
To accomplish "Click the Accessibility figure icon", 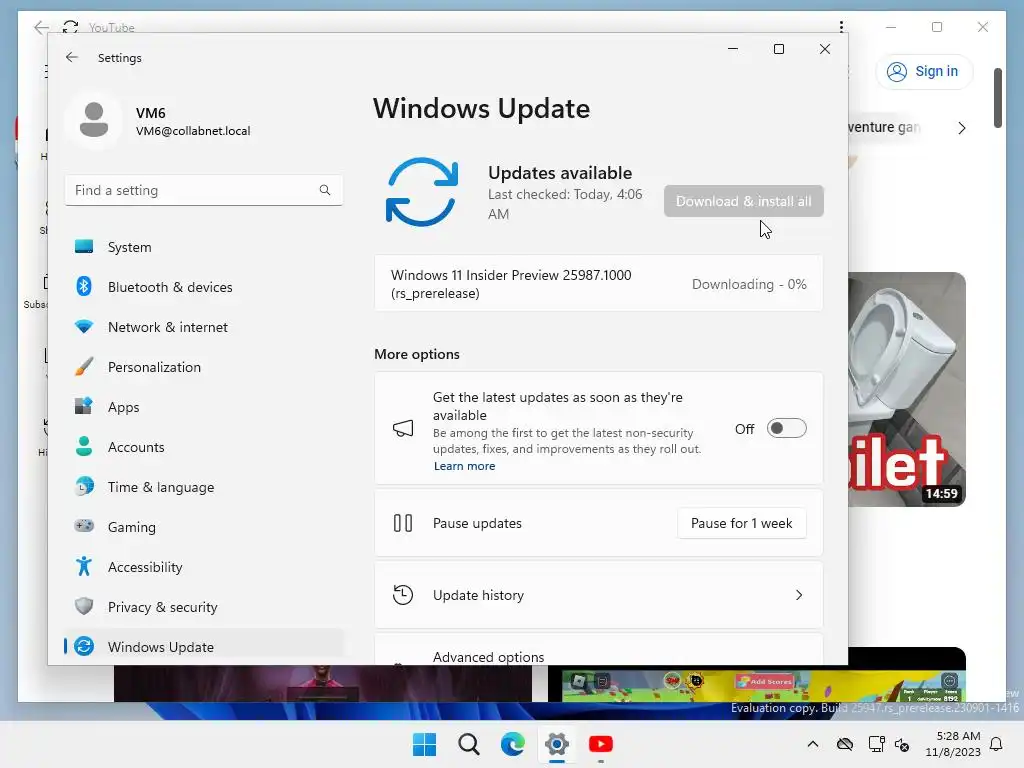I will tap(84, 566).
